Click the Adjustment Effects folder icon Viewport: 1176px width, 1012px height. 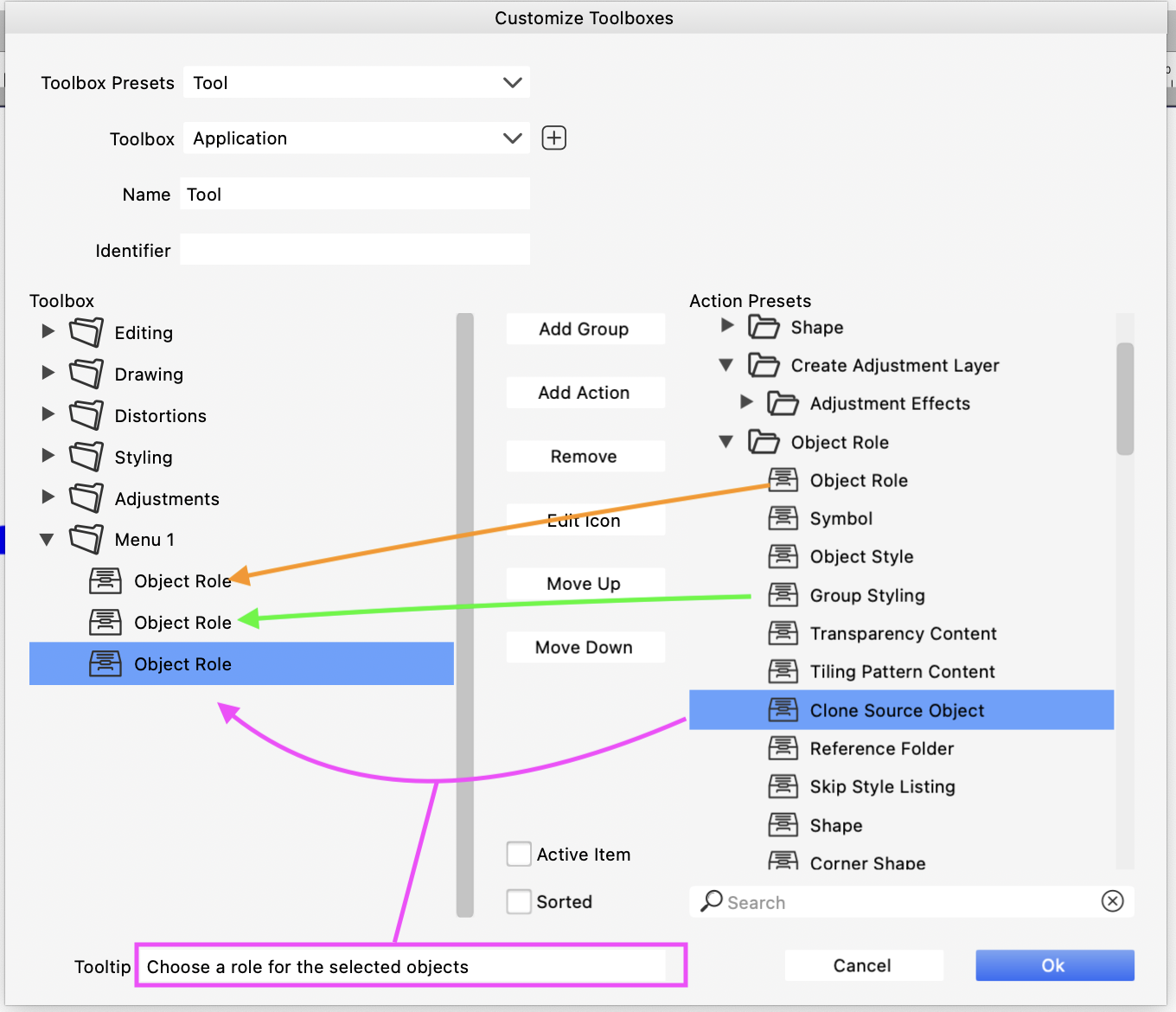click(x=783, y=403)
